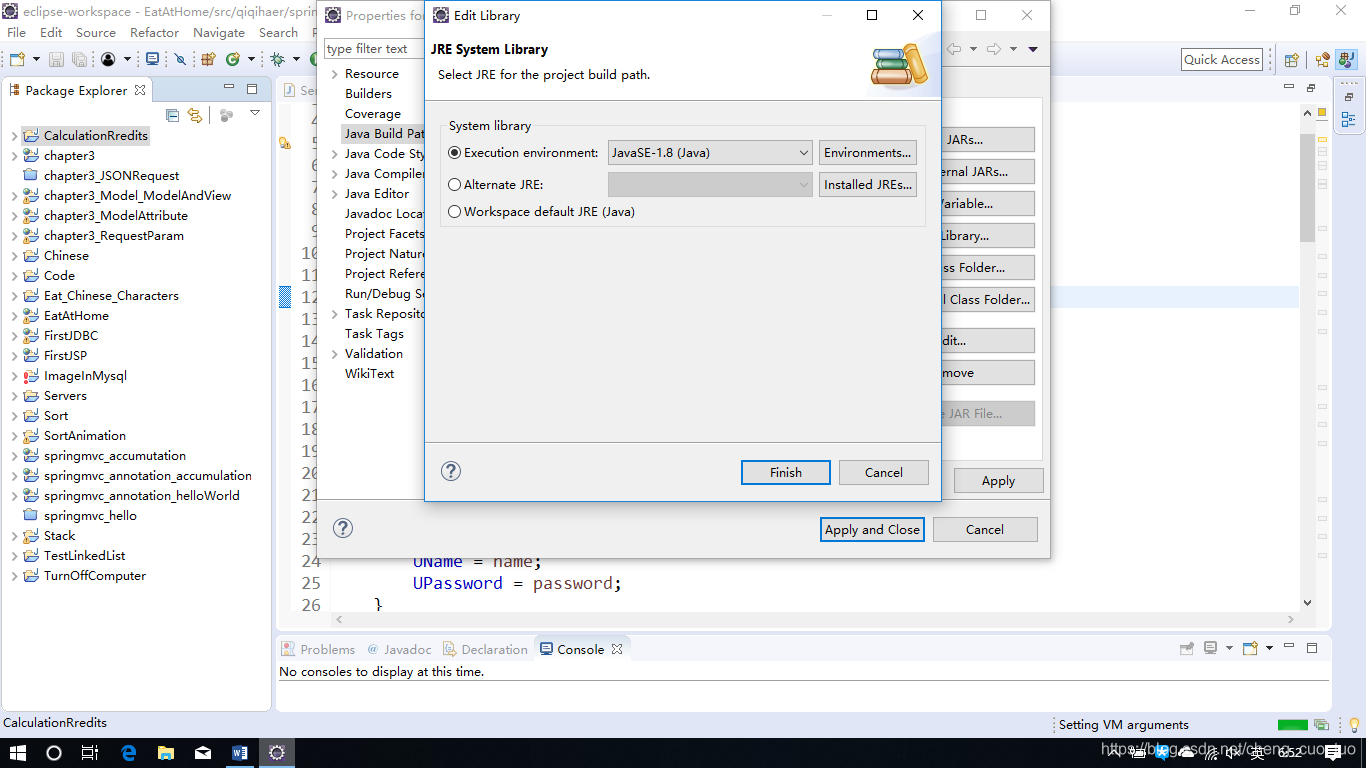Open File Explorer from taskbar
Viewport: 1366px width, 768px height.
point(165,753)
